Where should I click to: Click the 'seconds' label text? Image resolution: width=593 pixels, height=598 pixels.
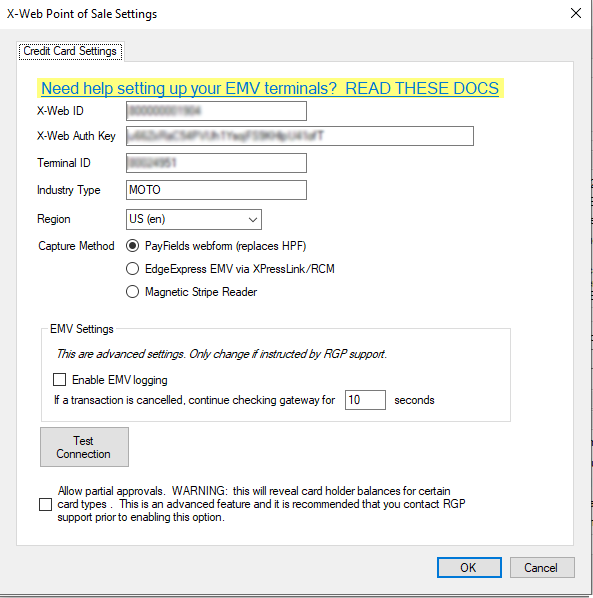[x=414, y=400]
